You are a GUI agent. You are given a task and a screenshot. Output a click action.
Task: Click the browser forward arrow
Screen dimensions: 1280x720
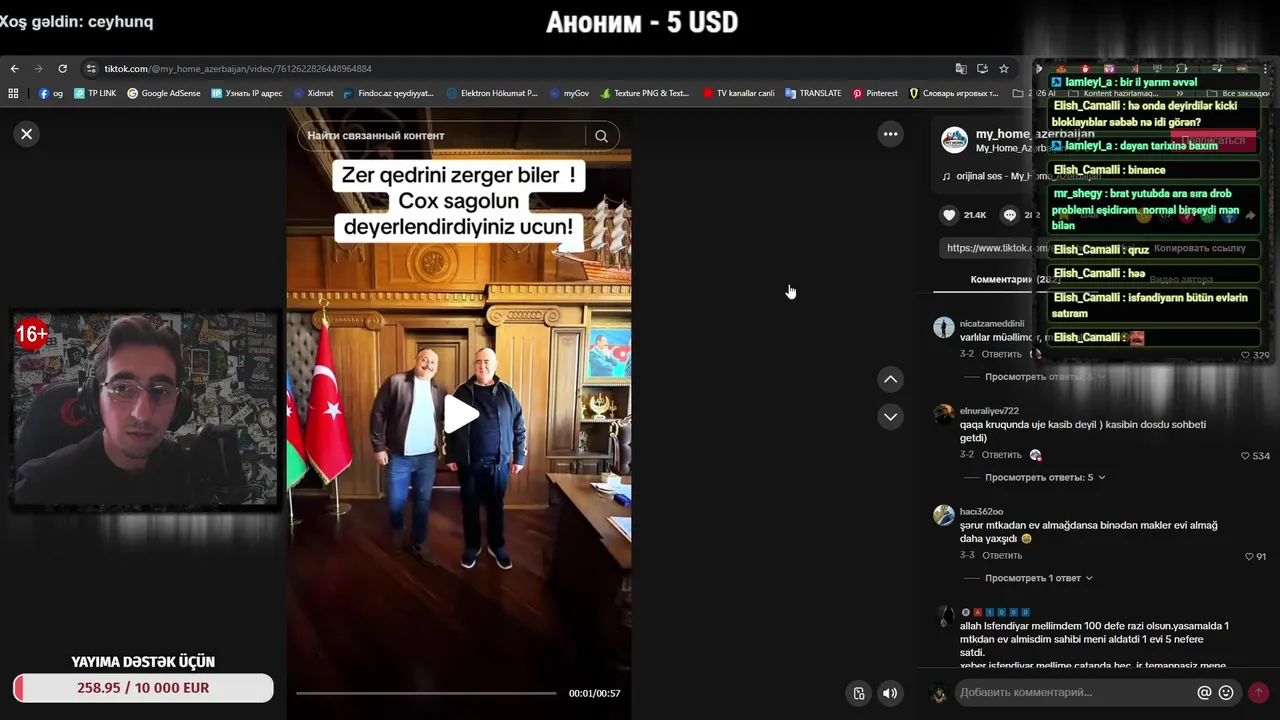click(x=38, y=69)
